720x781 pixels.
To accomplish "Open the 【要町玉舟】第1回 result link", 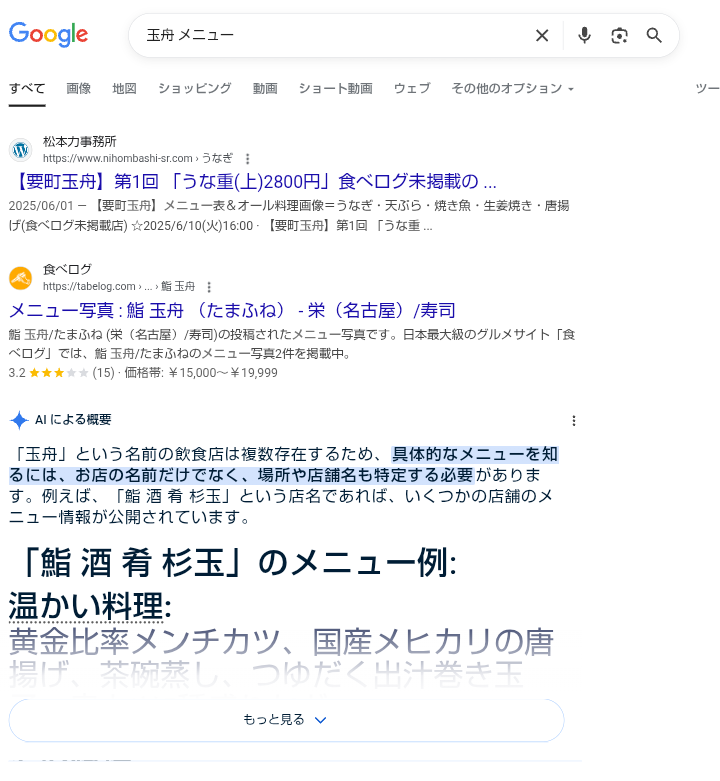I will [253, 182].
